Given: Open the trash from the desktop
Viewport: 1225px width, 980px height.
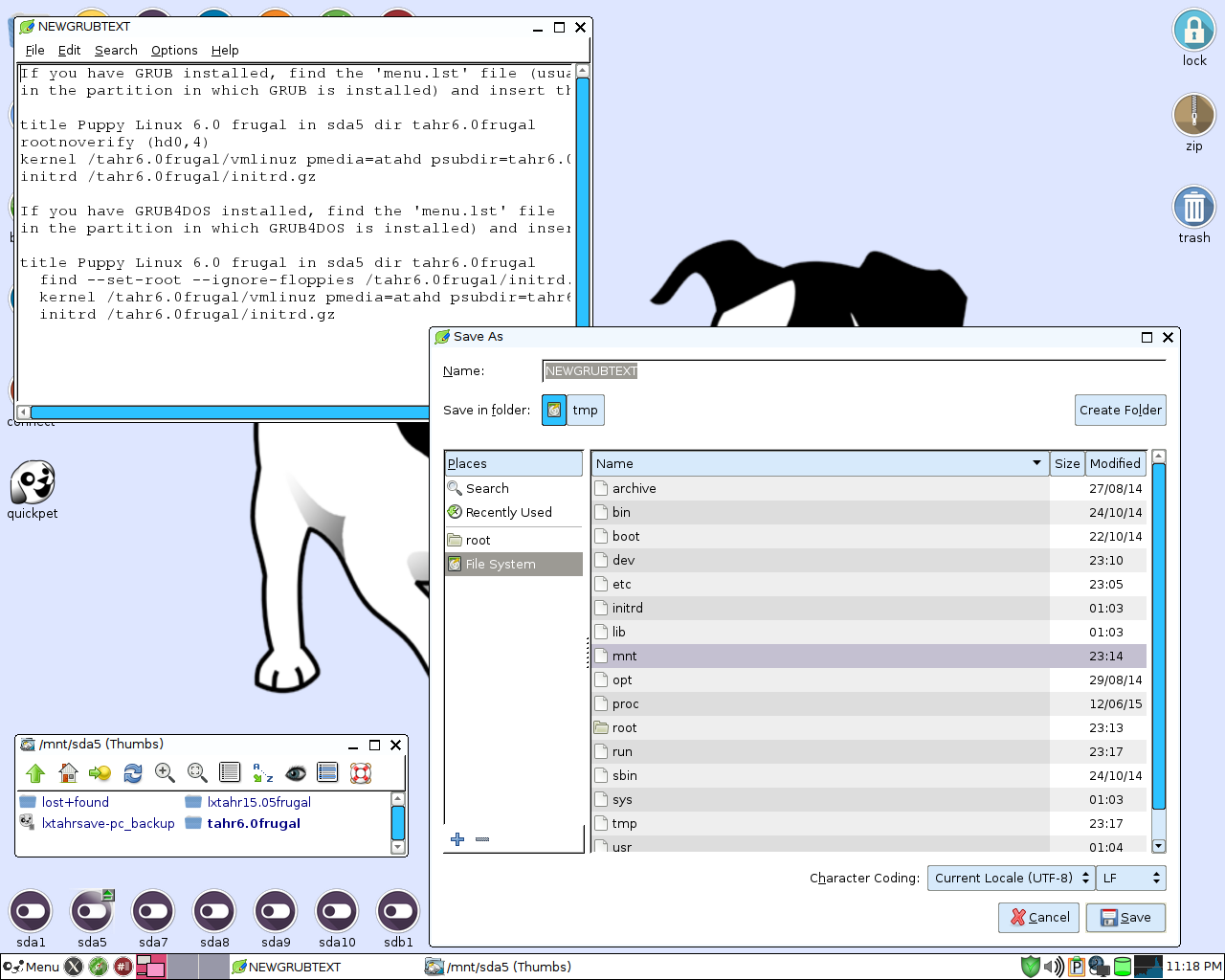Looking at the screenshot, I should point(1193,206).
